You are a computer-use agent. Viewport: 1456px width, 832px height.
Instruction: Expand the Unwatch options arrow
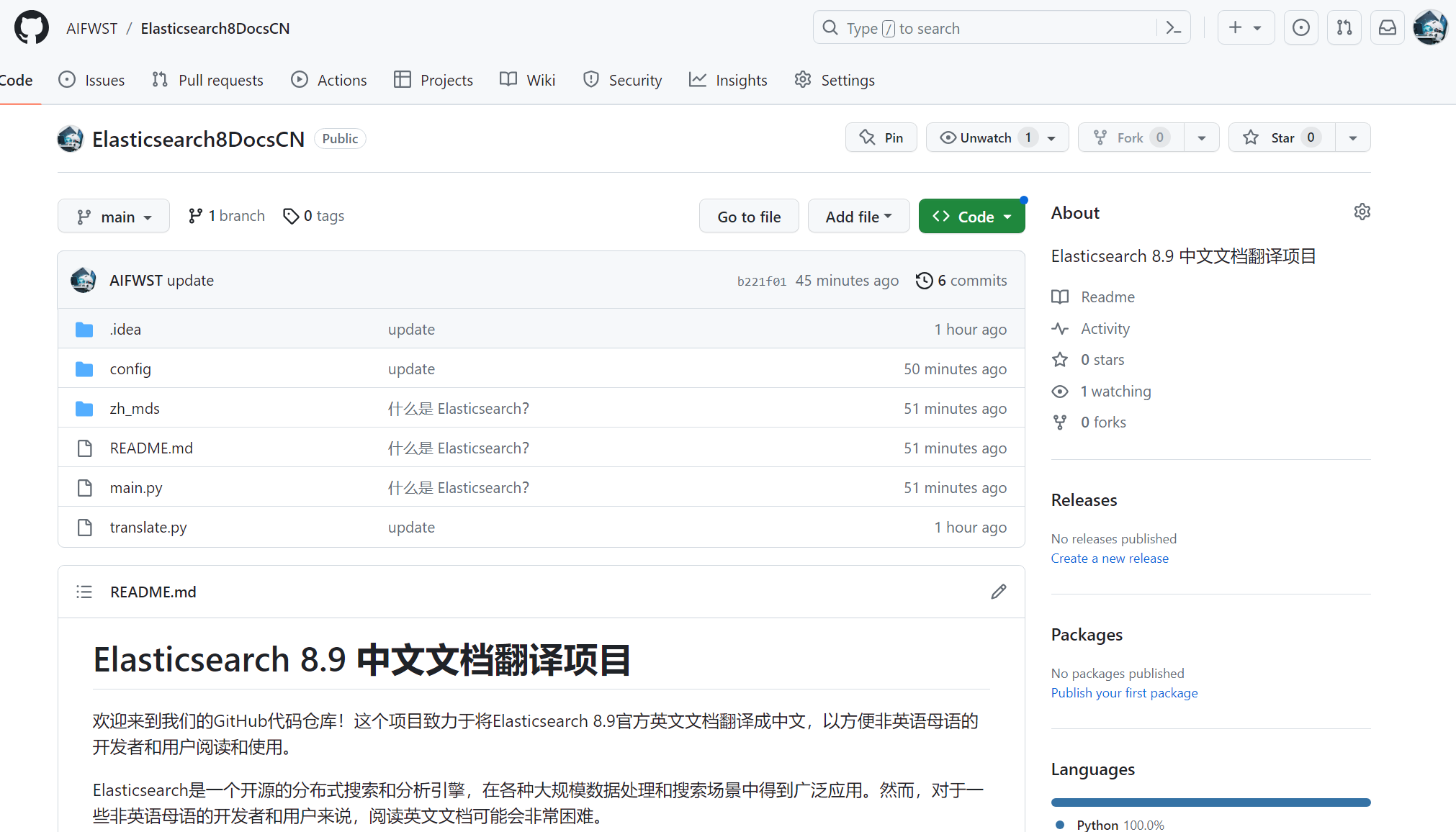(1052, 137)
